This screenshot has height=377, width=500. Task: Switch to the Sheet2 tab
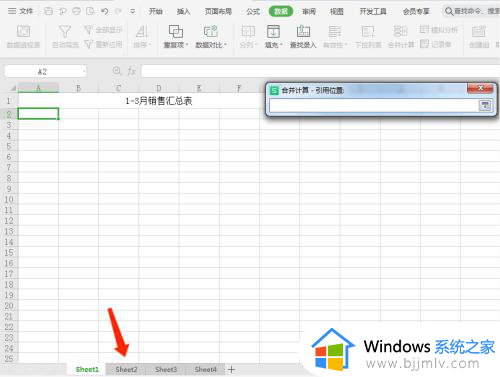tap(126, 369)
